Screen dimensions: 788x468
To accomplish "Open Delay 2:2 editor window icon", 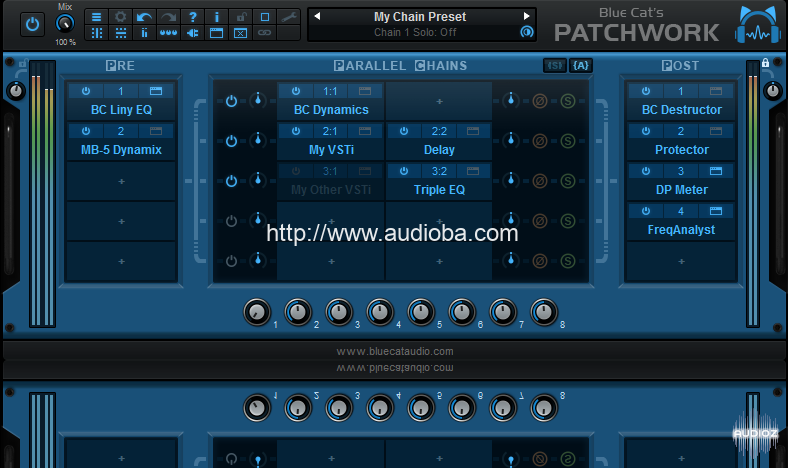I will (x=473, y=131).
